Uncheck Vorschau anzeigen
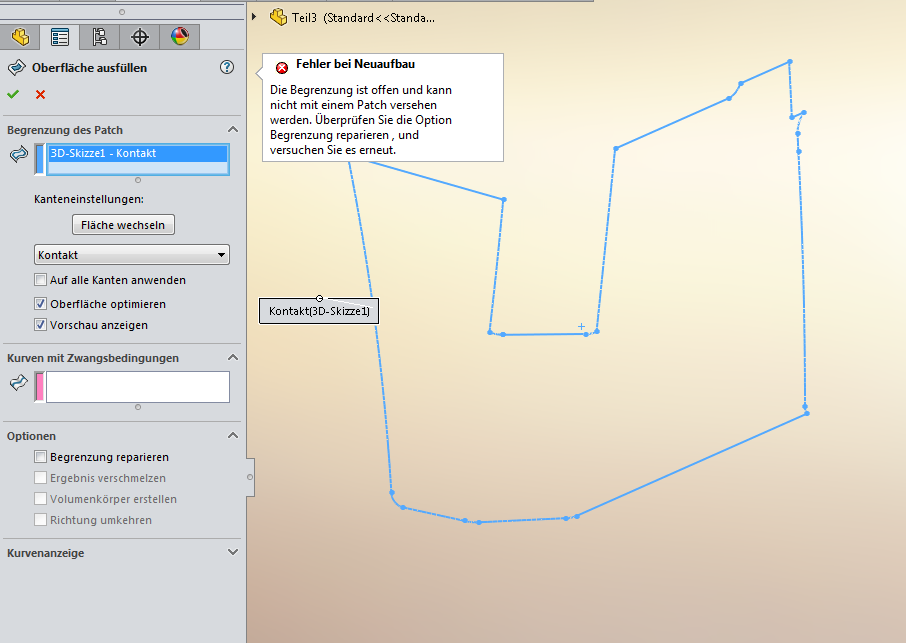Screen dimensions: 906x643 40,325
